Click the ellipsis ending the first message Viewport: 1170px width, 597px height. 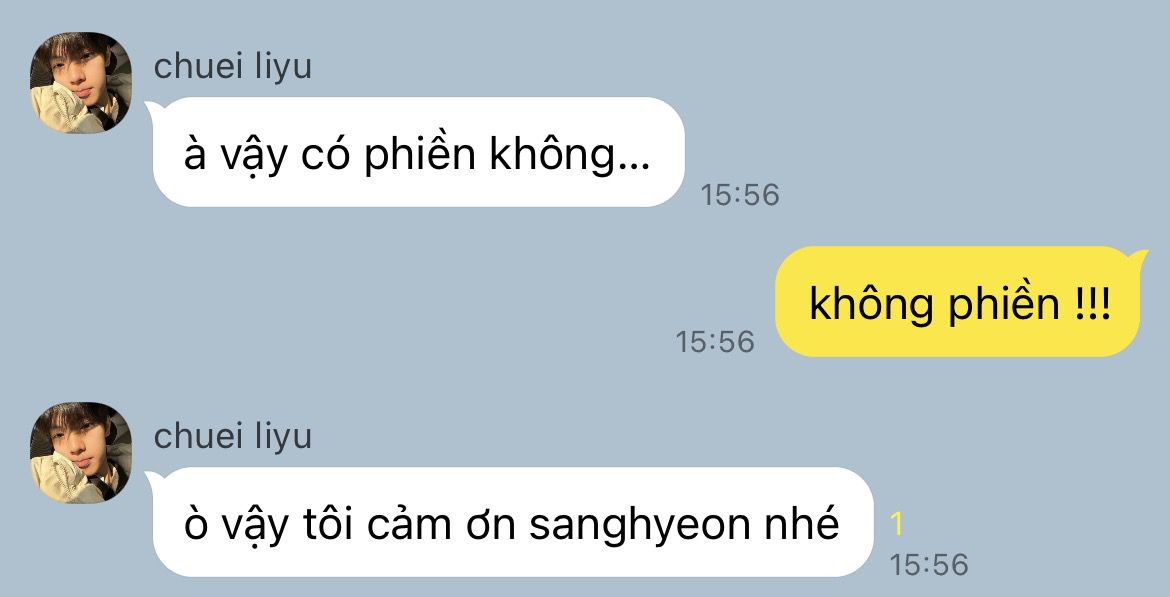pos(634,169)
